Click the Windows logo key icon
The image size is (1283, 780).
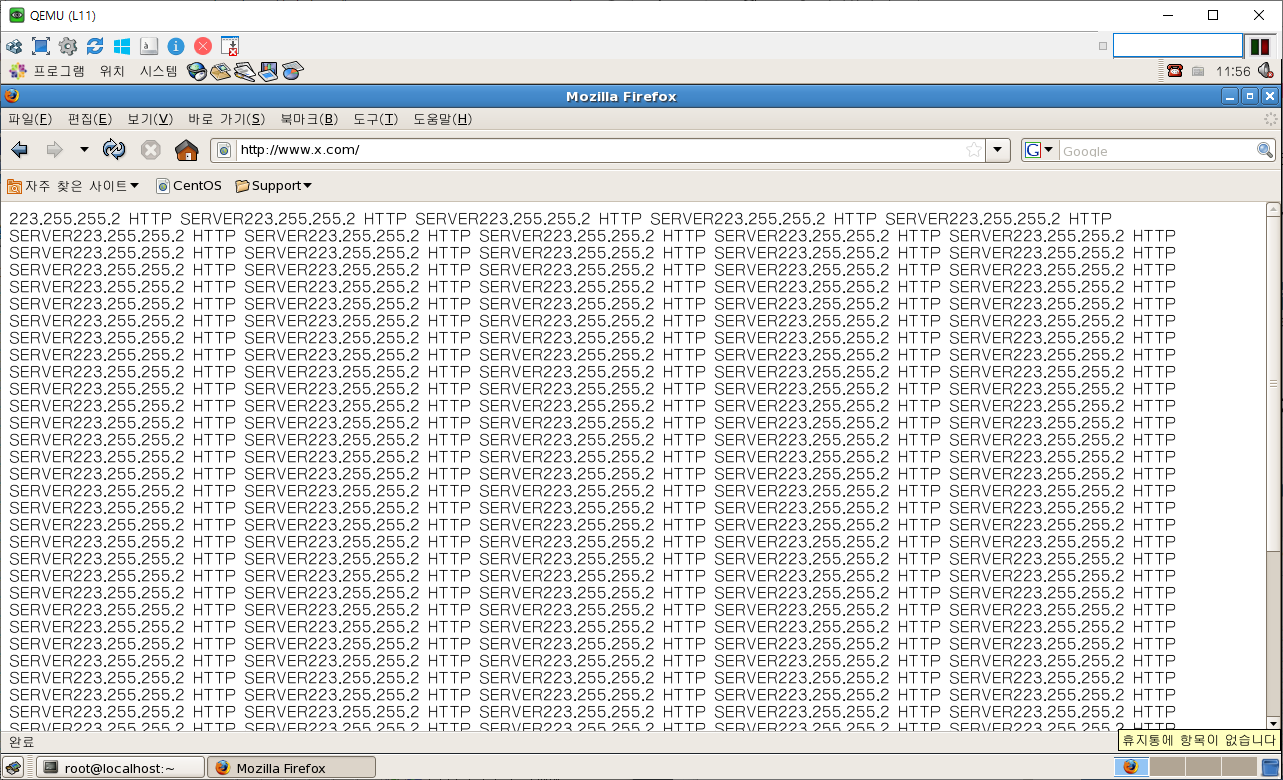[x=122, y=46]
